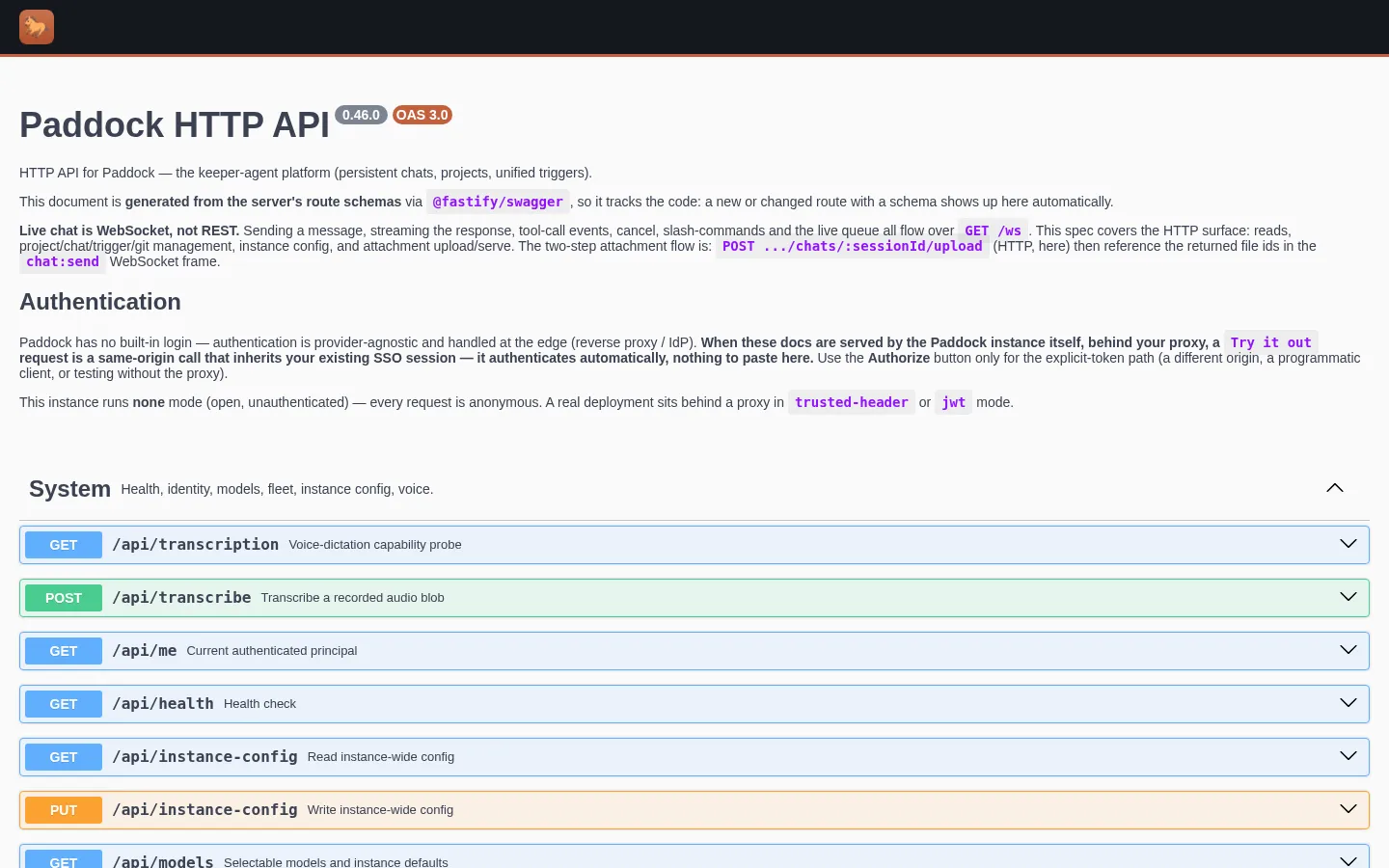Click the GET badge for /api/transcription
1389x868 pixels.
click(64, 545)
